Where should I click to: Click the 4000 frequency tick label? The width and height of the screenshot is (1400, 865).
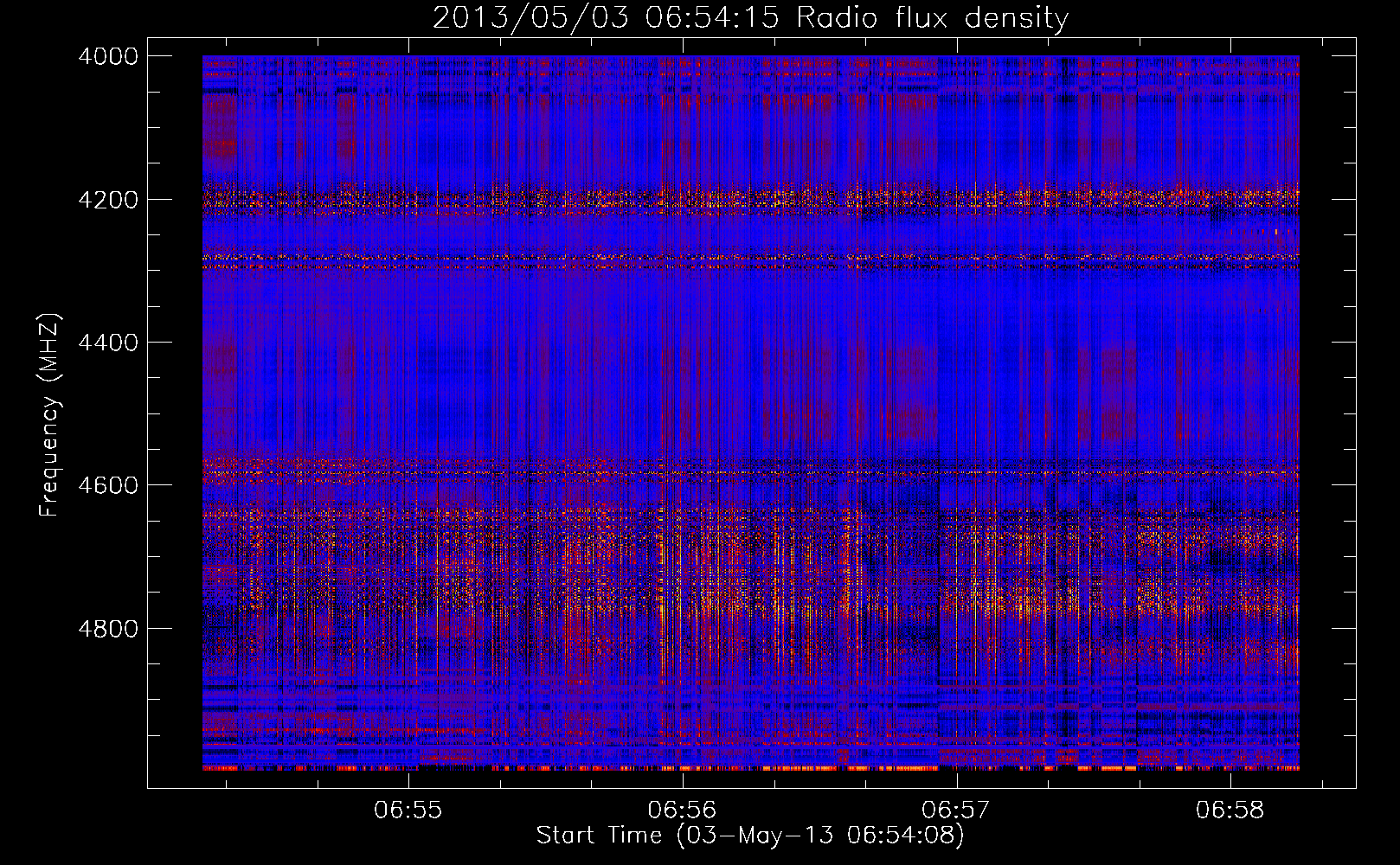click(108, 56)
